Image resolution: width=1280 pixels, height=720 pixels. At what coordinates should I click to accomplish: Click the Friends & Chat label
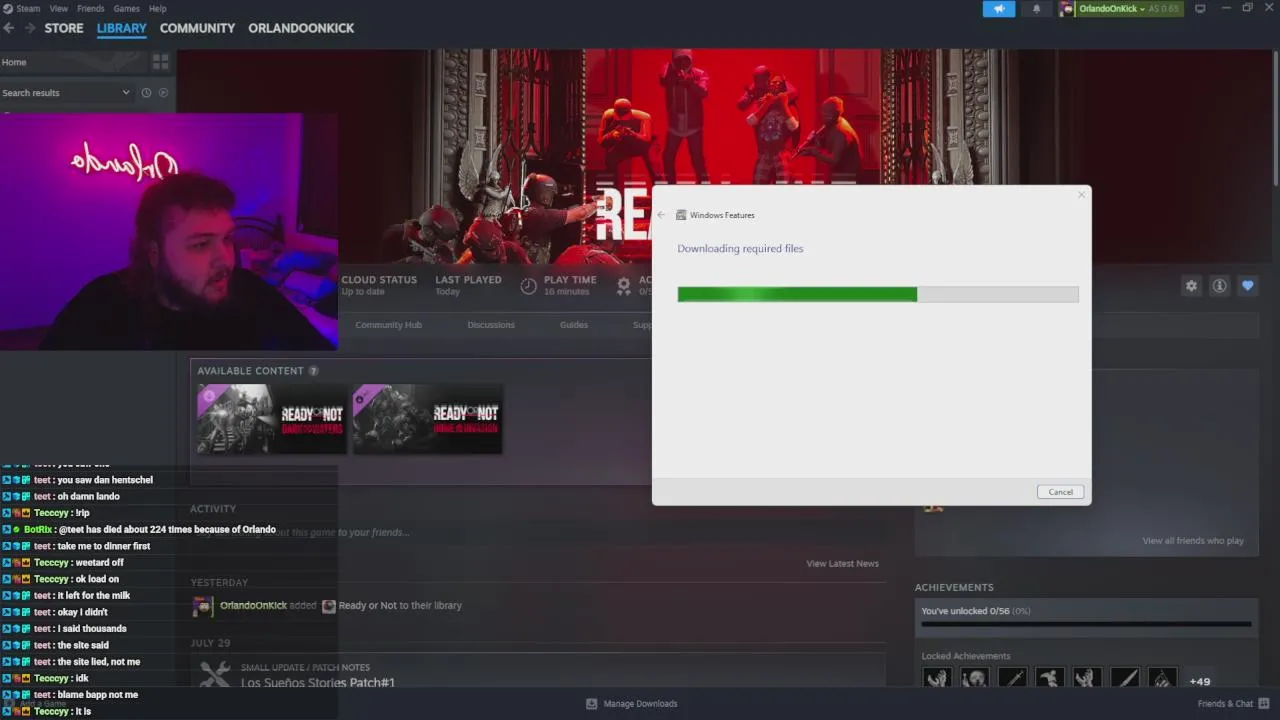(x=1225, y=704)
